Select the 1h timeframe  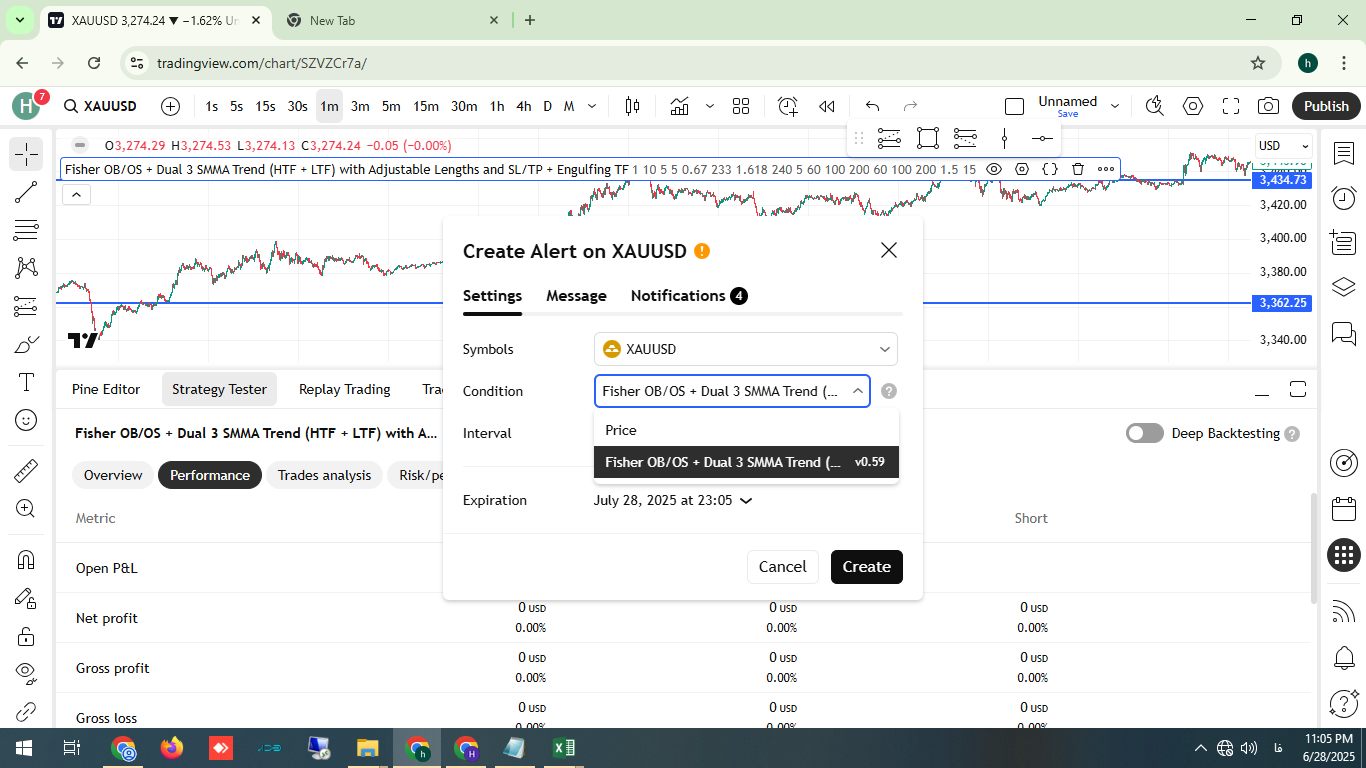click(x=497, y=106)
